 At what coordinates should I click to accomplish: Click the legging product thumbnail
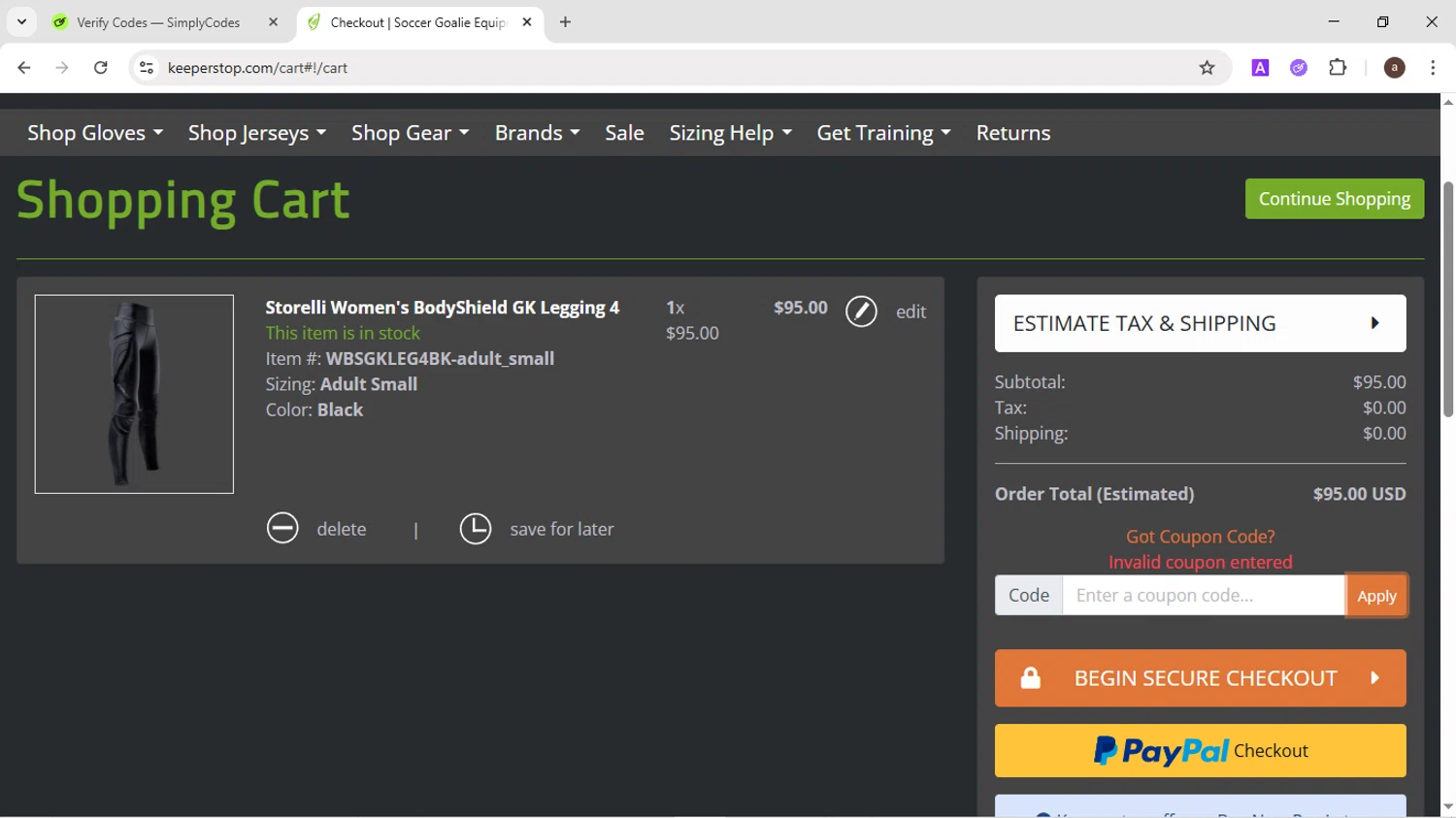(x=134, y=394)
